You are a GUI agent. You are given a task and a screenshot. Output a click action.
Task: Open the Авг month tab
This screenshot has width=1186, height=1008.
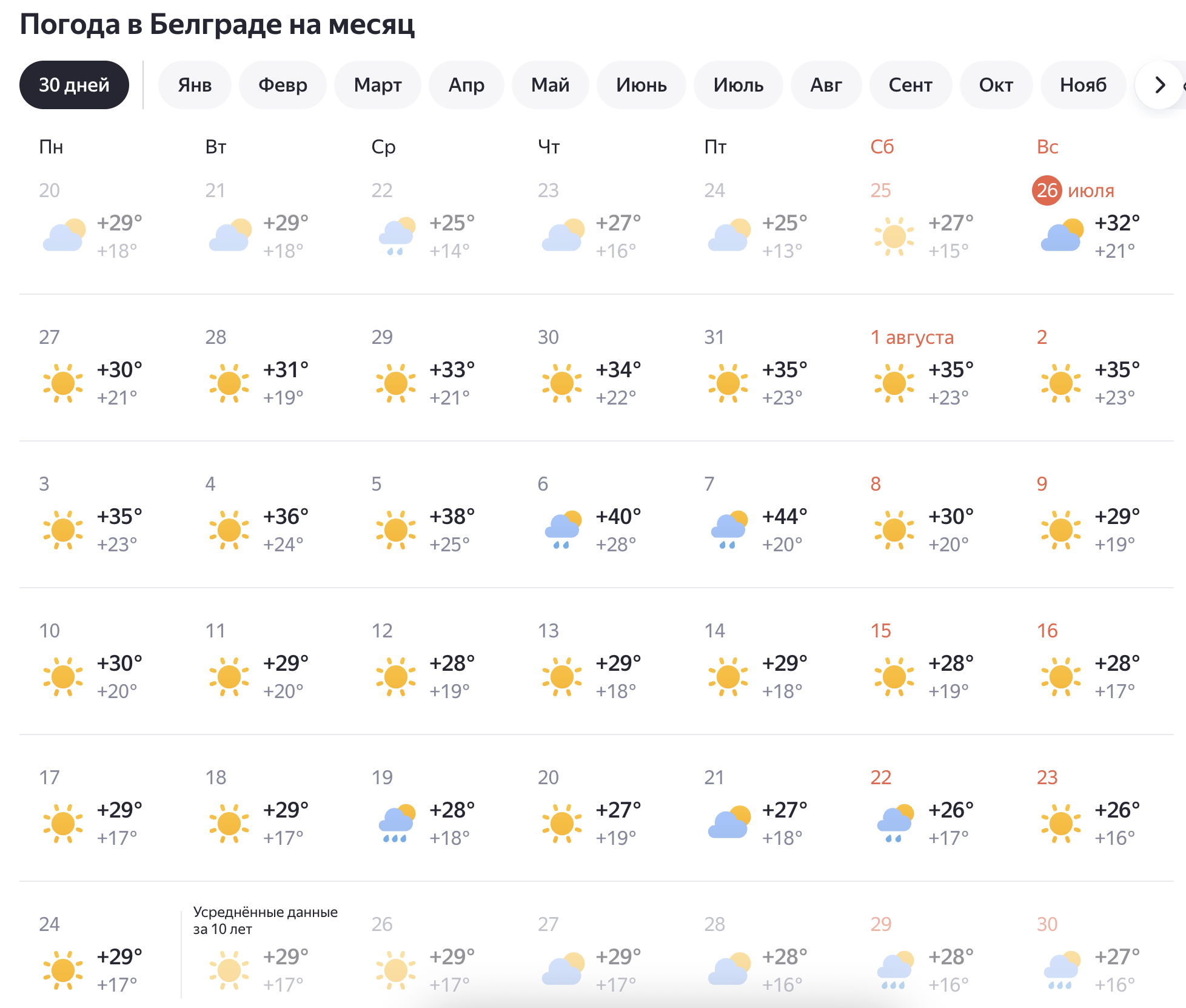pyautogui.click(x=826, y=85)
